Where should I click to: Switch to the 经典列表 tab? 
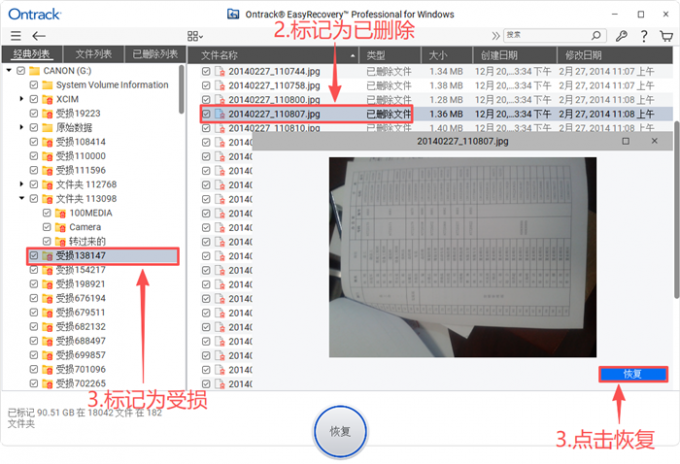point(32,54)
